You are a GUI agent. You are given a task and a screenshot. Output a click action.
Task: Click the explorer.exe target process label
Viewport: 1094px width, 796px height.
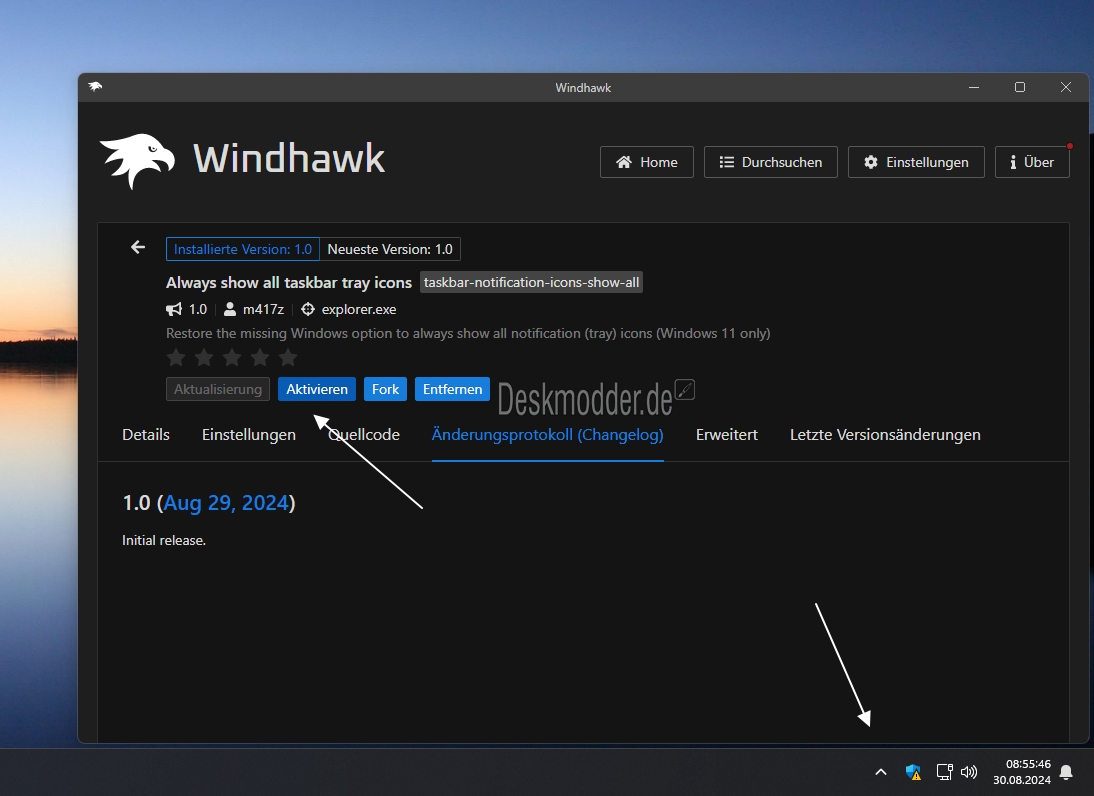(x=359, y=309)
